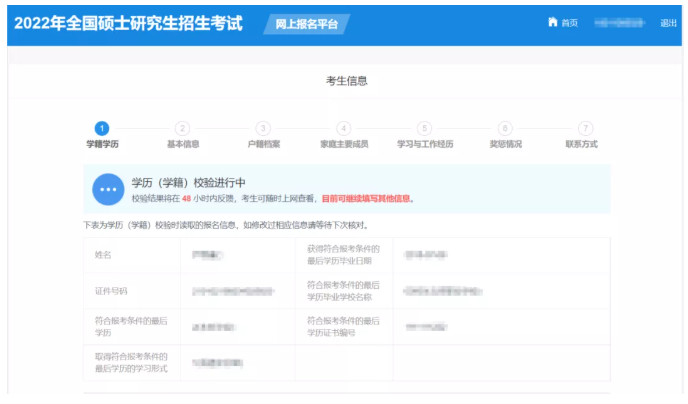Image resolution: width=688 pixels, height=404 pixels.
Task: Click the blurred 证件号码 value
Action: tap(233, 291)
